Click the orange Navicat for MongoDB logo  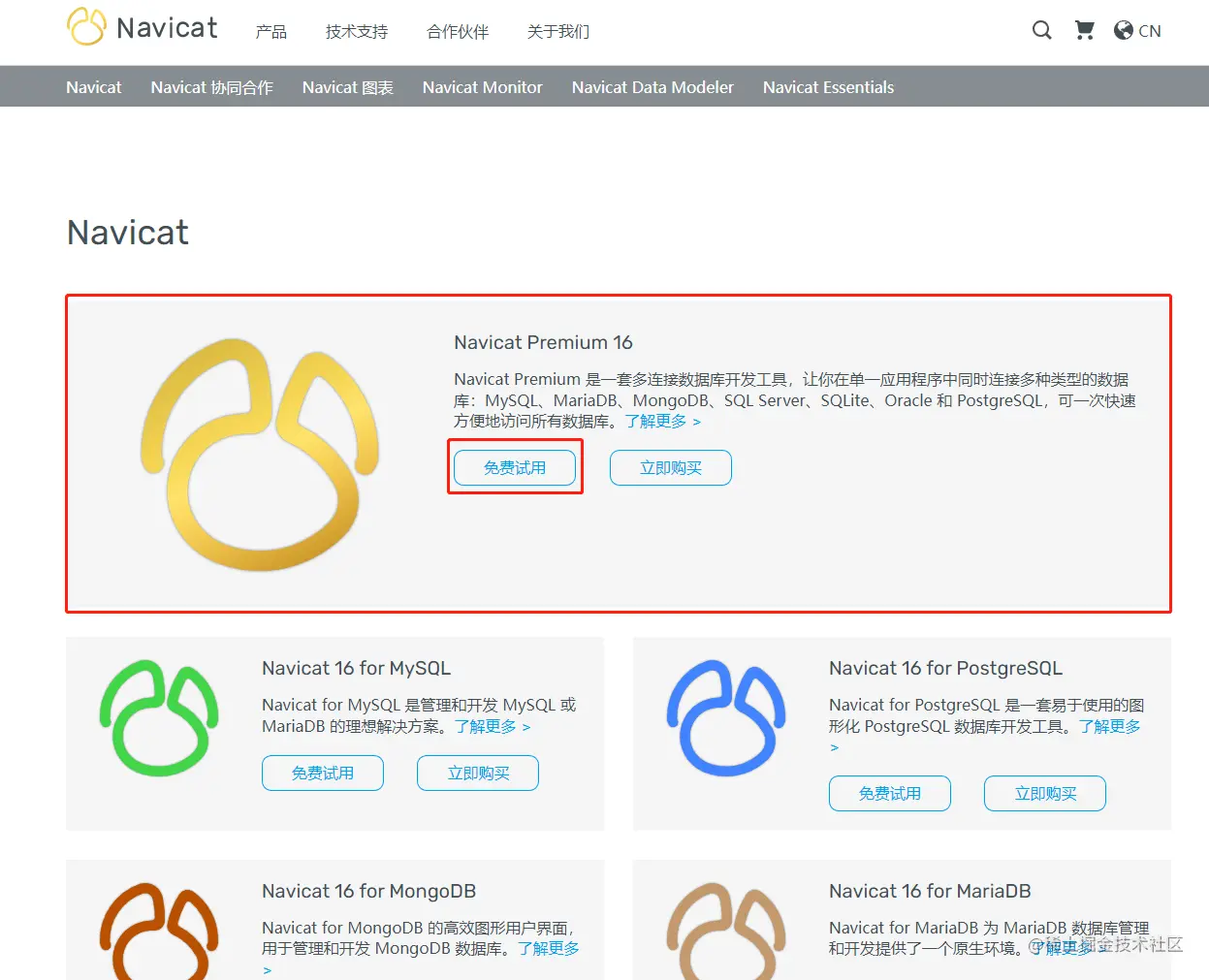pos(159,931)
